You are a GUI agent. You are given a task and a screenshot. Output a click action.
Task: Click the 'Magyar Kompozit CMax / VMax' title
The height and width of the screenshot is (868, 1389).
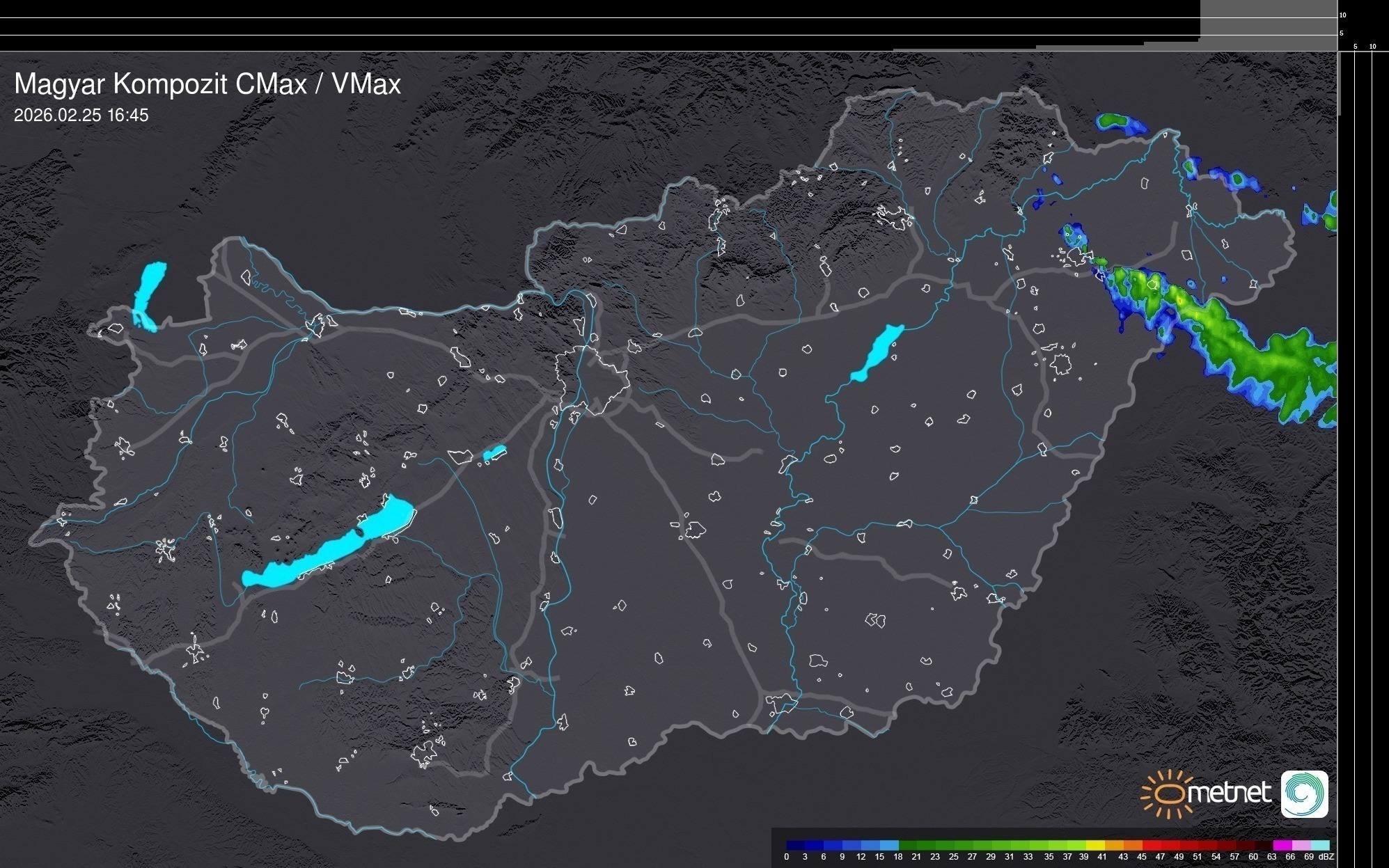click(x=207, y=84)
